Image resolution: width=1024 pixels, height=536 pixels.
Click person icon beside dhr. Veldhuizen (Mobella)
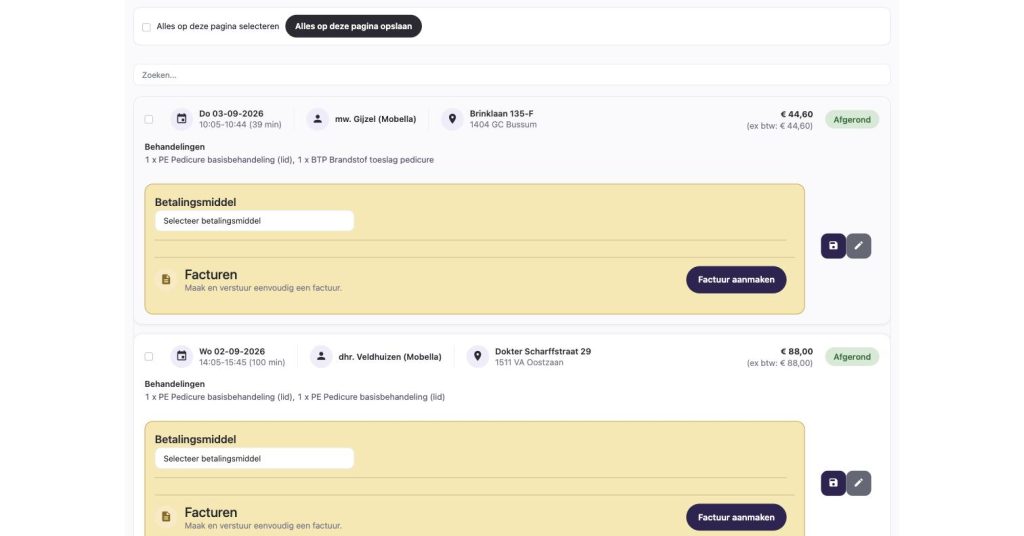tap(321, 356)
